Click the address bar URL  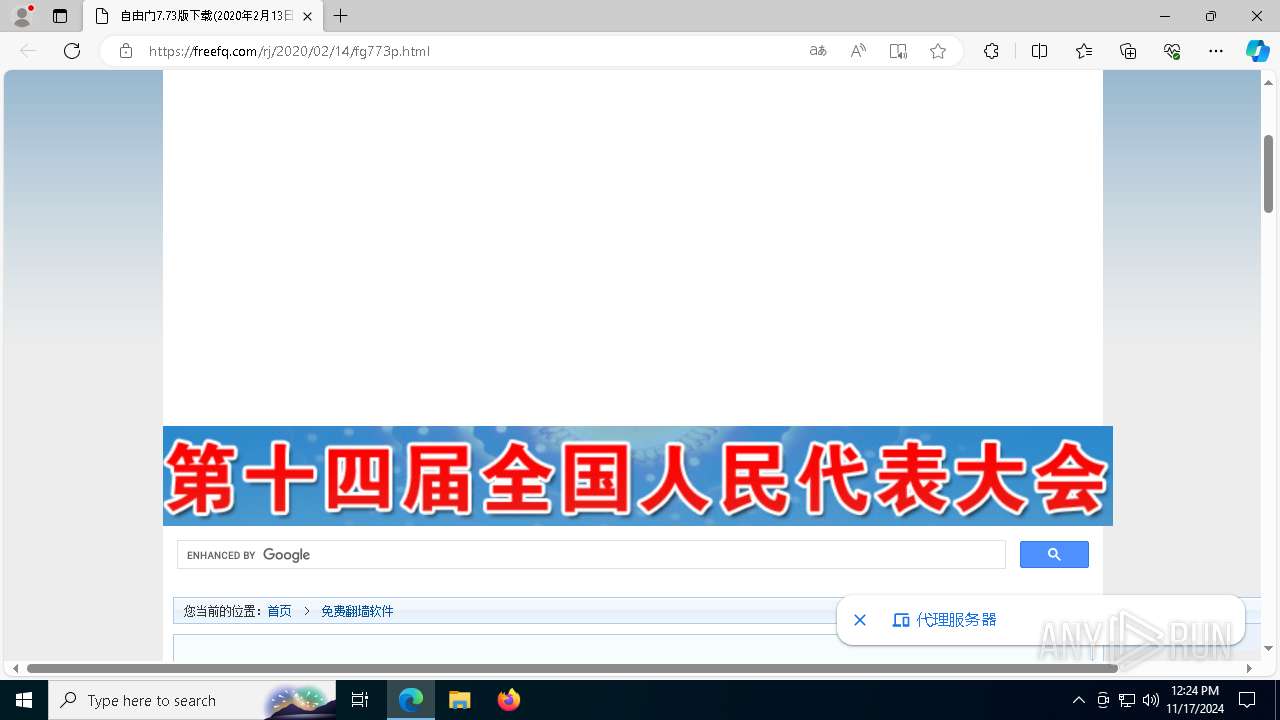click(x=289, y=51)
